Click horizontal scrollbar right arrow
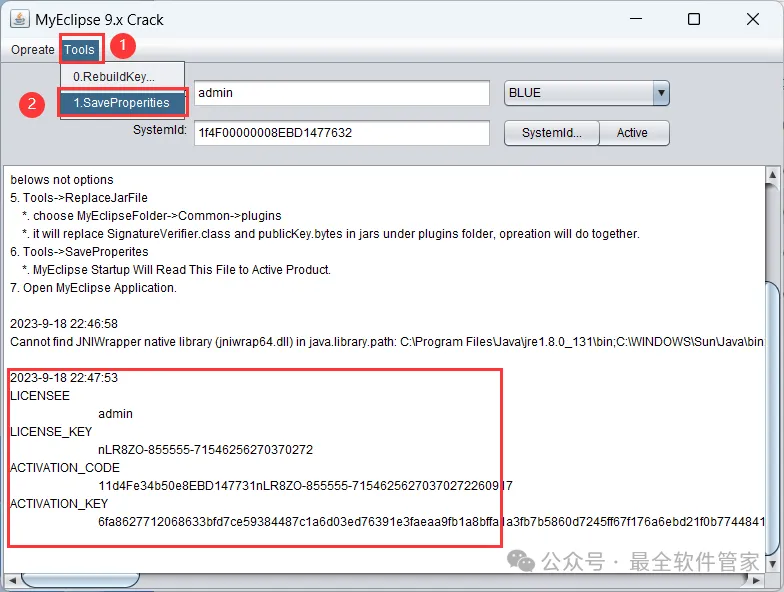Screen dimensions: 784x592 point(756,580)
